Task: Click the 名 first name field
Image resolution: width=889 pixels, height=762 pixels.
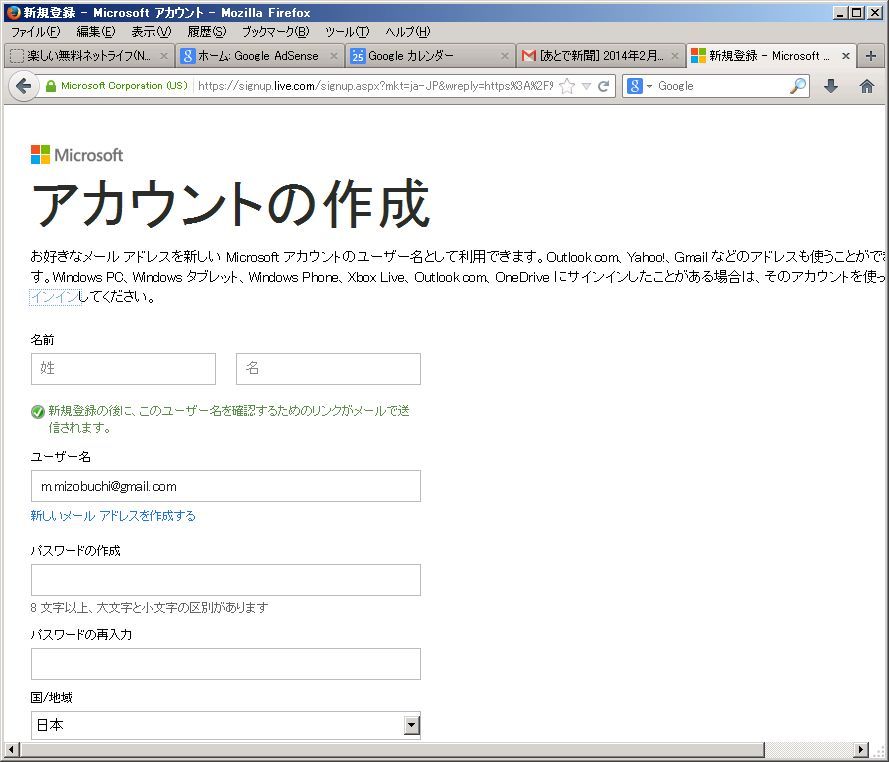Action: coord(328,369)
